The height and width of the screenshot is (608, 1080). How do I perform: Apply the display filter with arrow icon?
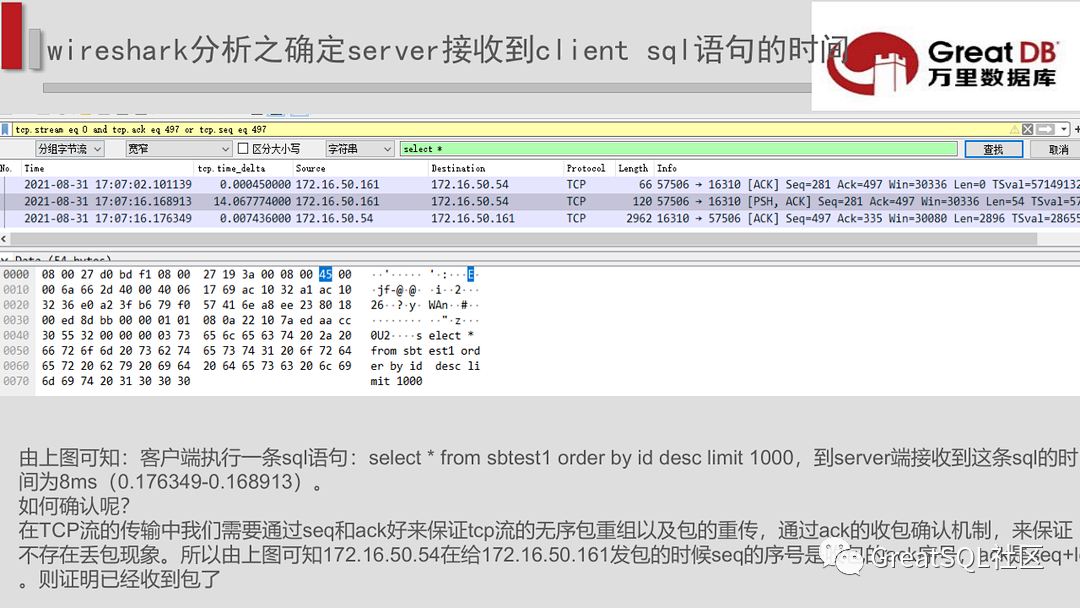(1046, 129)
